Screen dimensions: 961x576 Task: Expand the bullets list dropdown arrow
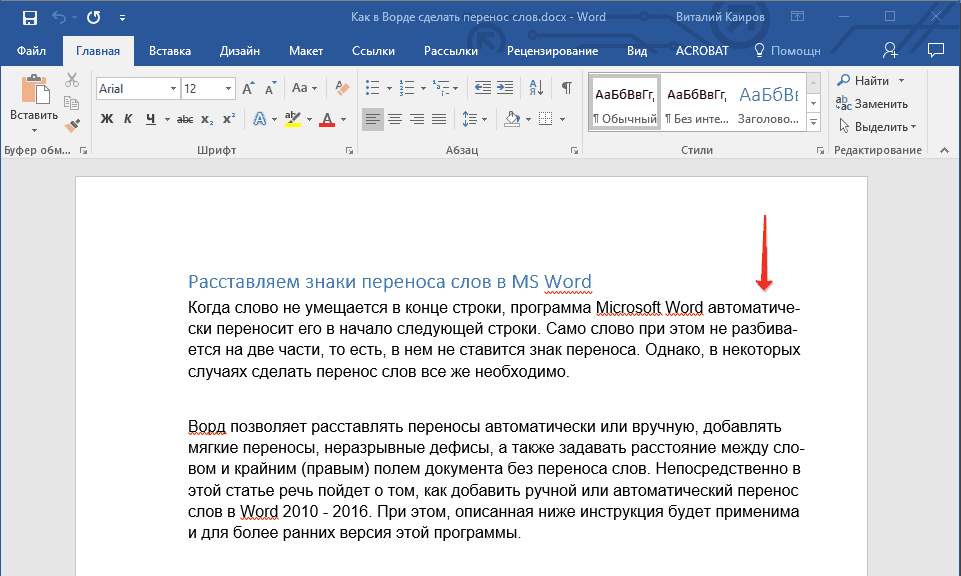click(389, 87)
